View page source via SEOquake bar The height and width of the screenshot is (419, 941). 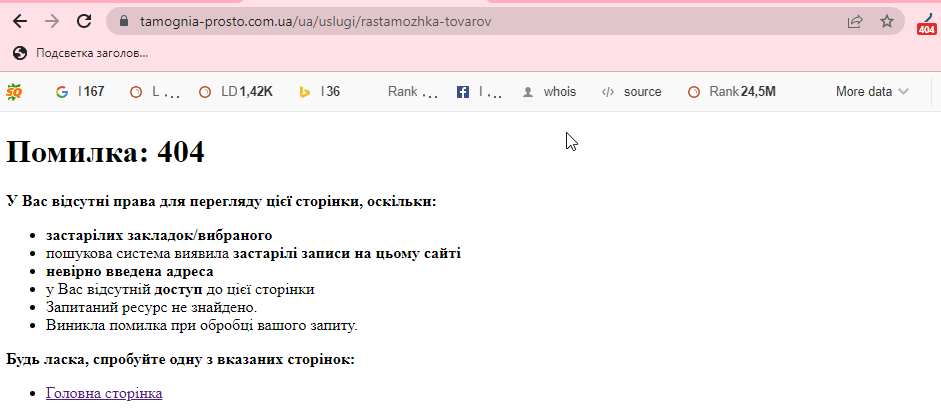[631, 92]
